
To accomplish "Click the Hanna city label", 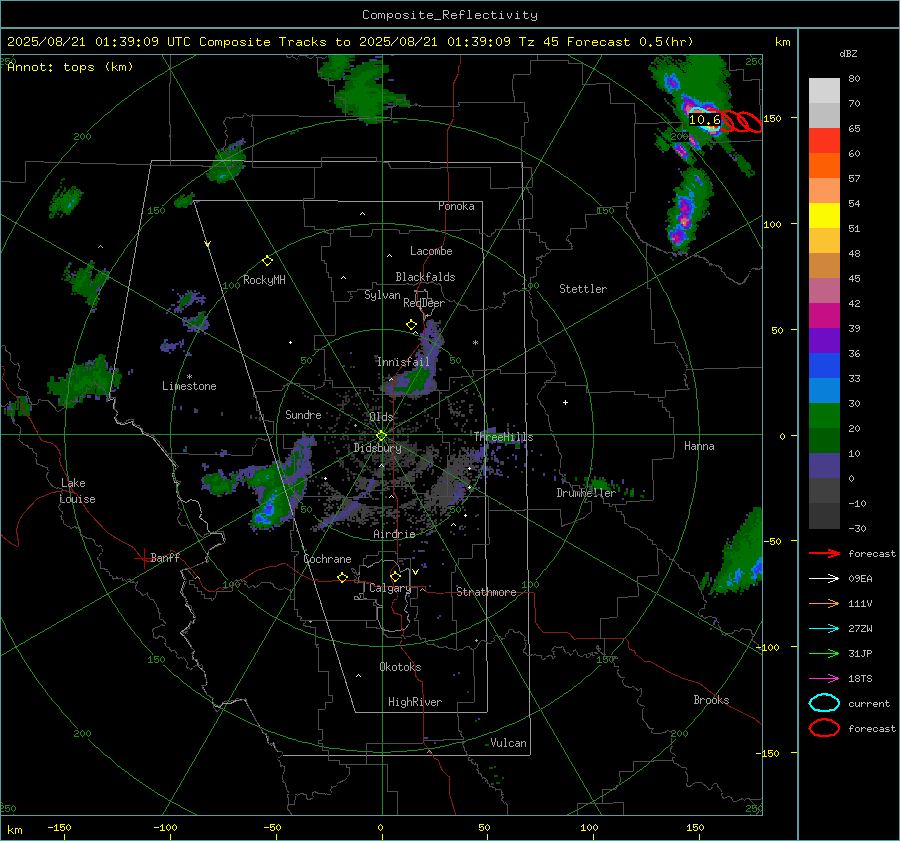I will coord(699,446).
